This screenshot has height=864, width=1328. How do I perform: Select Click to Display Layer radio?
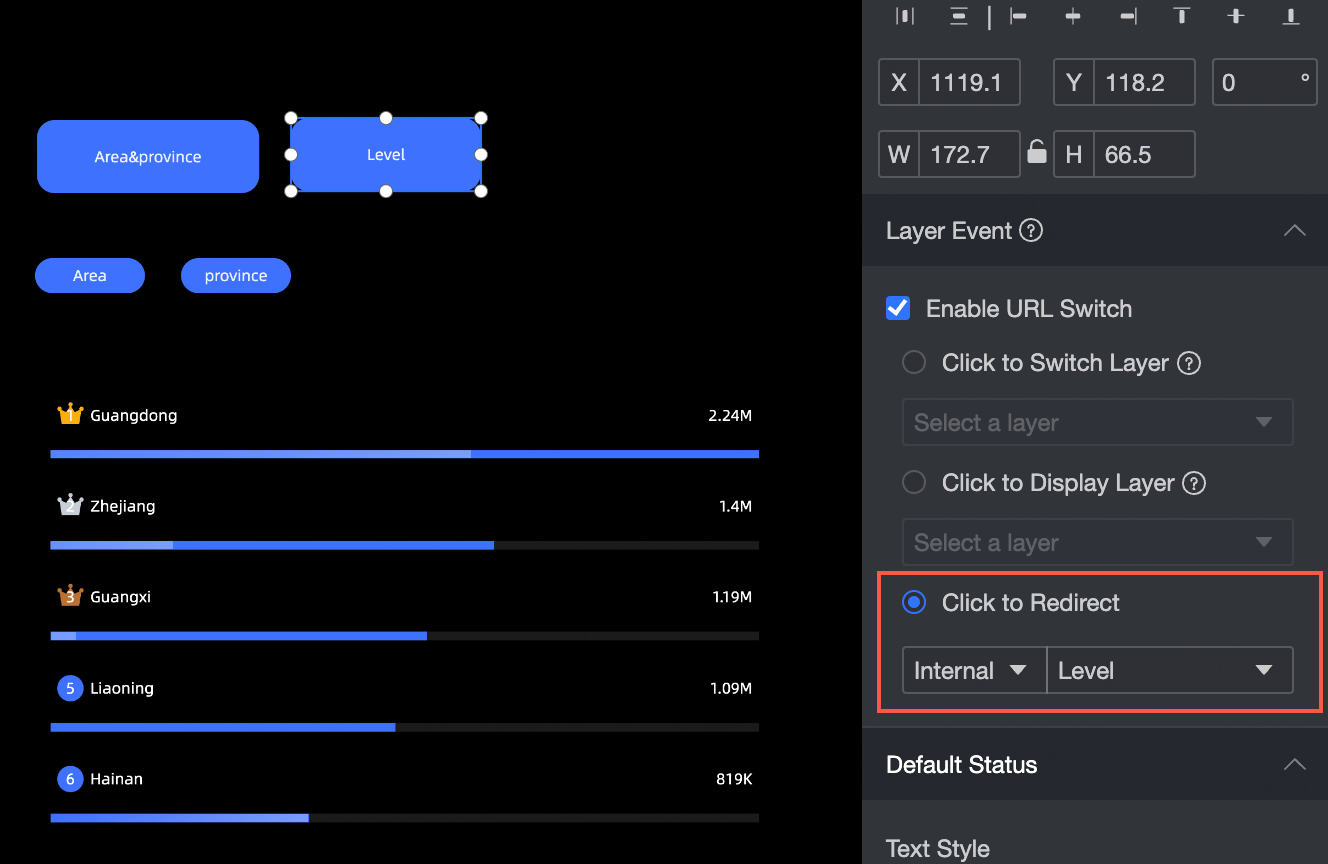click(914, 482)
